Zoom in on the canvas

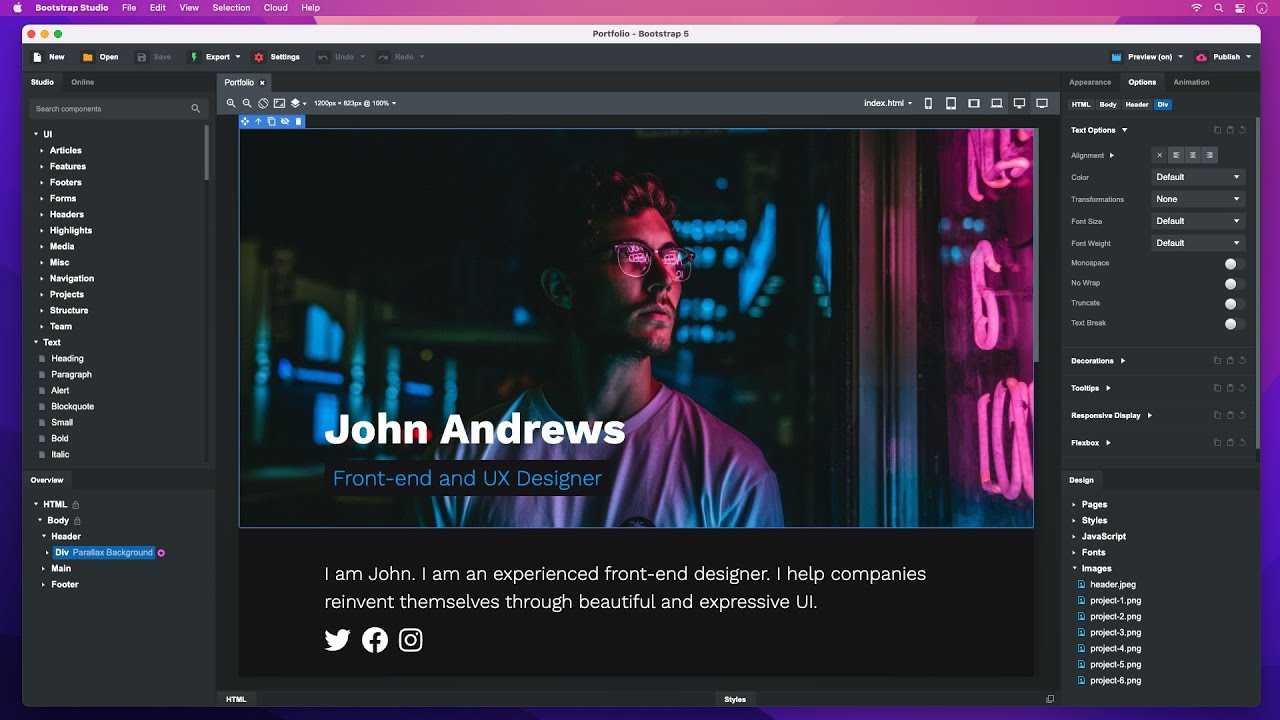(x=231, y=103)
